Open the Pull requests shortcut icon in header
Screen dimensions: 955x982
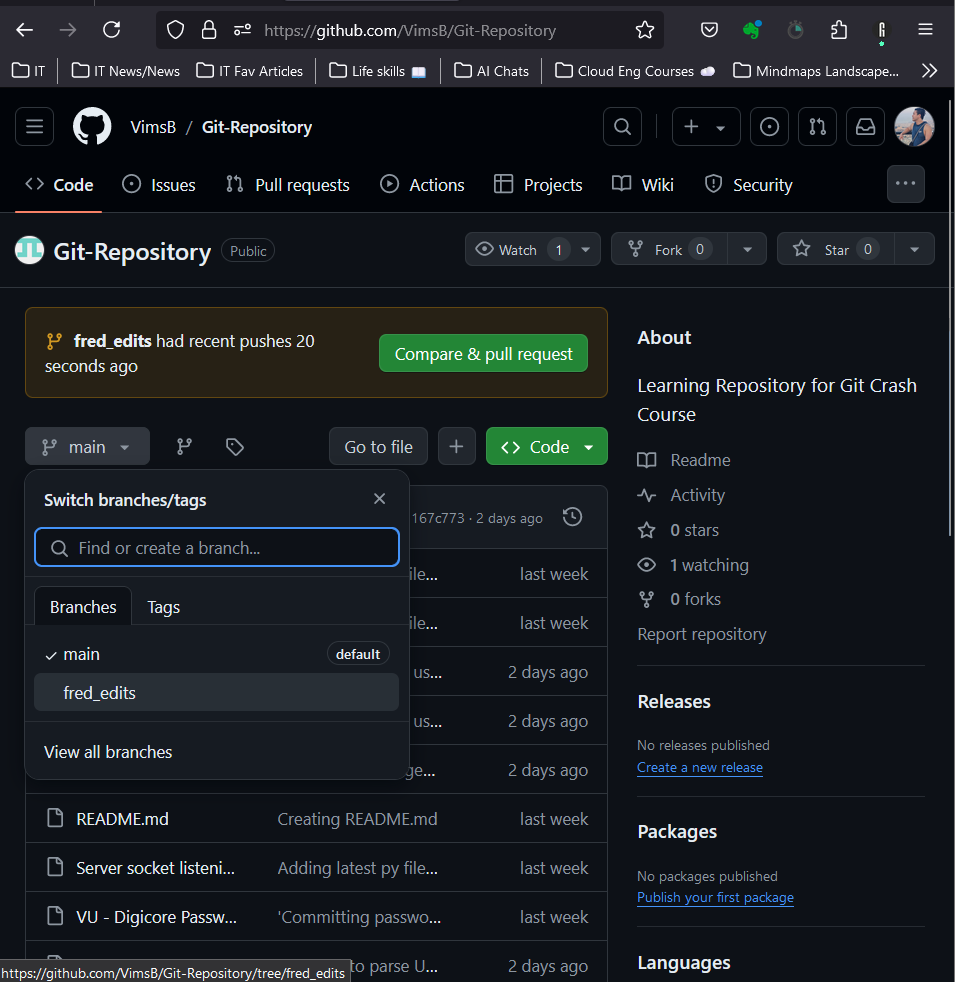pyautogui.click(x=817, y=127)
